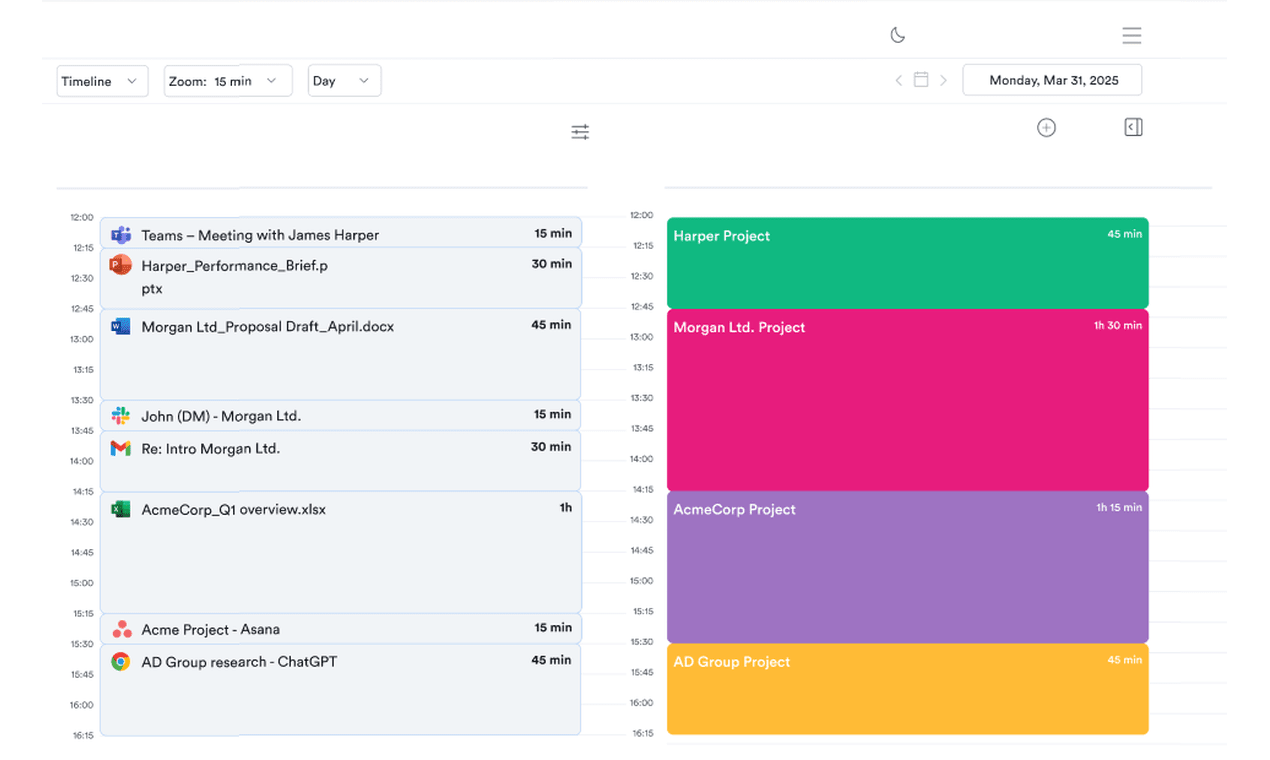Click the Excel icon for AcmeCorp overview
Image resolution: width=1270 pixels, height=760 pixels.
point(121,509)
